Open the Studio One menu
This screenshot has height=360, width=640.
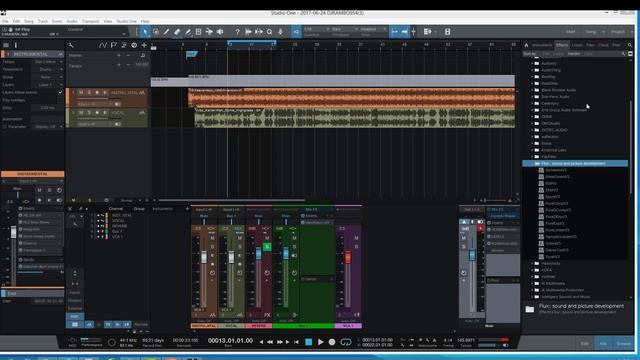(127, 21)
